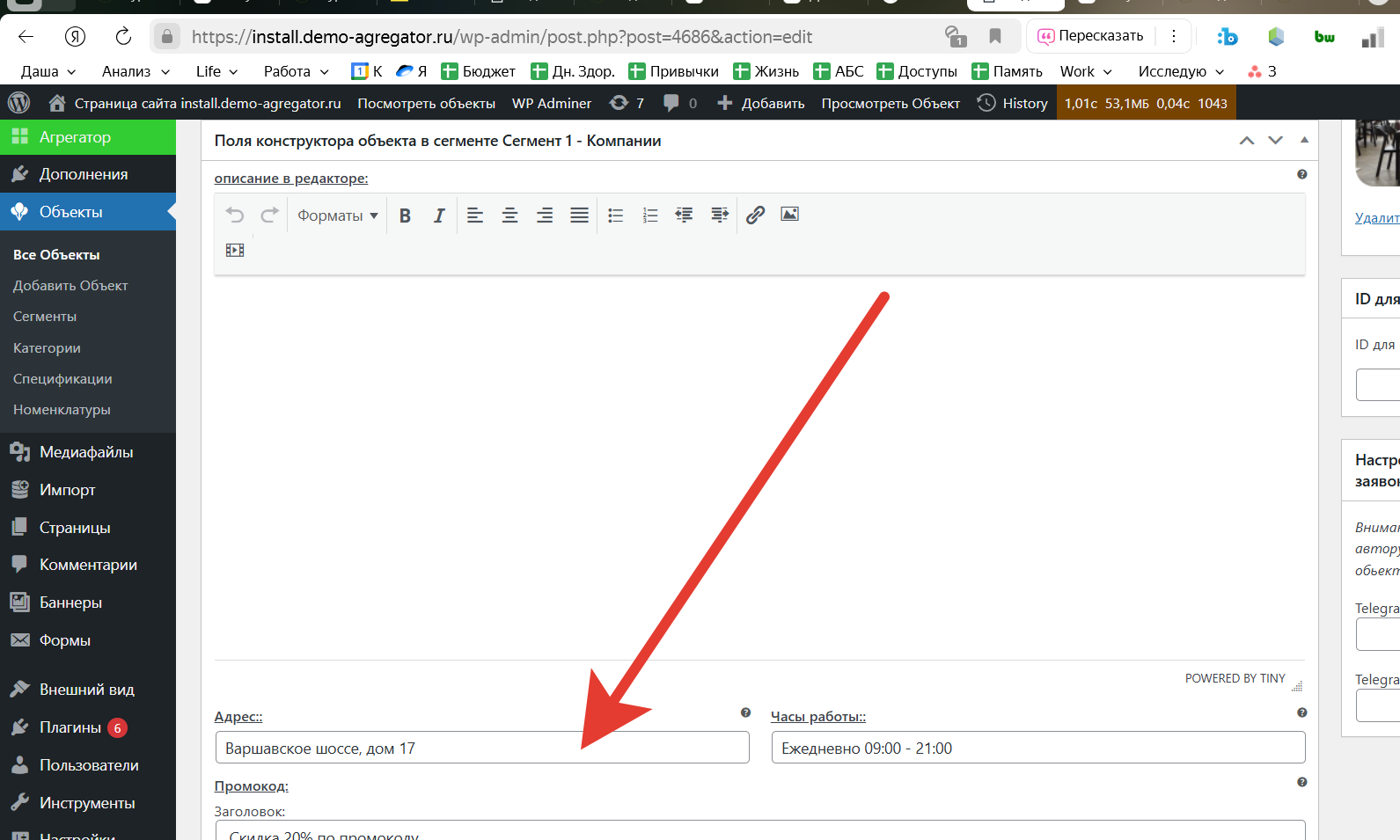Justify text alignment in editor
Screen dimensions: 1400x840
pos(579,215)
